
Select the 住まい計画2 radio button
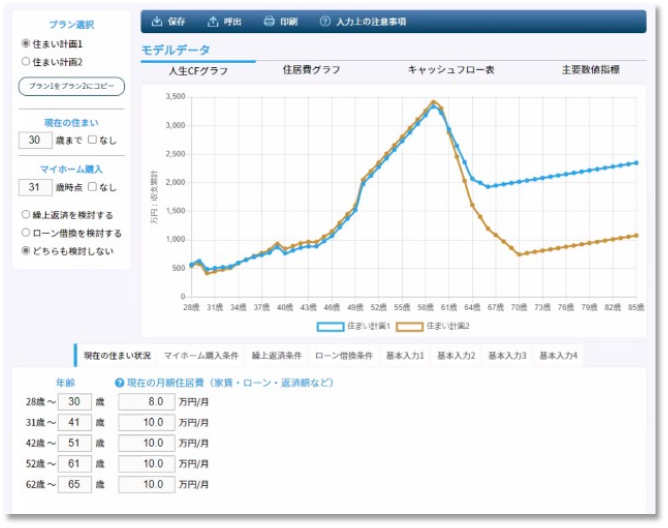coord(26,61)
